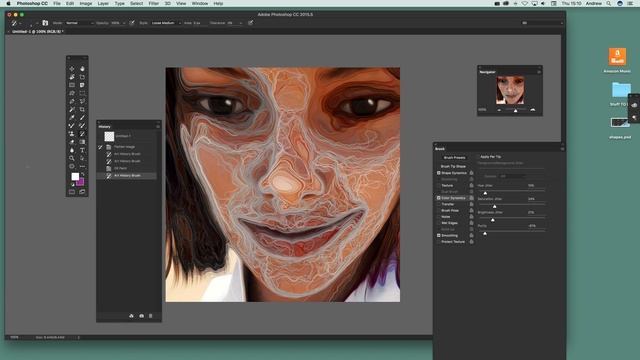
Task: Click the foreground color white swatch
Action: pos(75,176)
